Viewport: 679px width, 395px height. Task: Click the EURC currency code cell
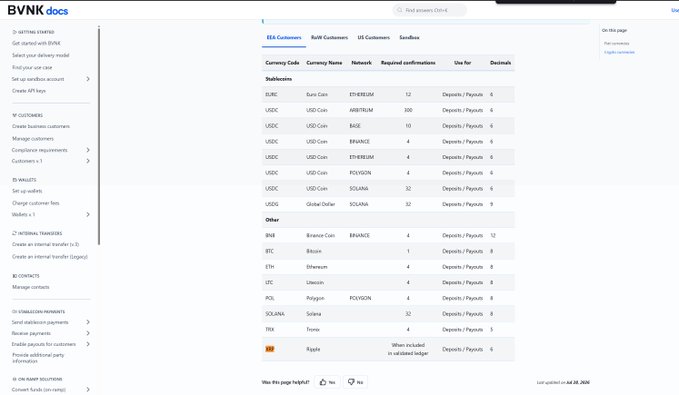tap(272, 94)
